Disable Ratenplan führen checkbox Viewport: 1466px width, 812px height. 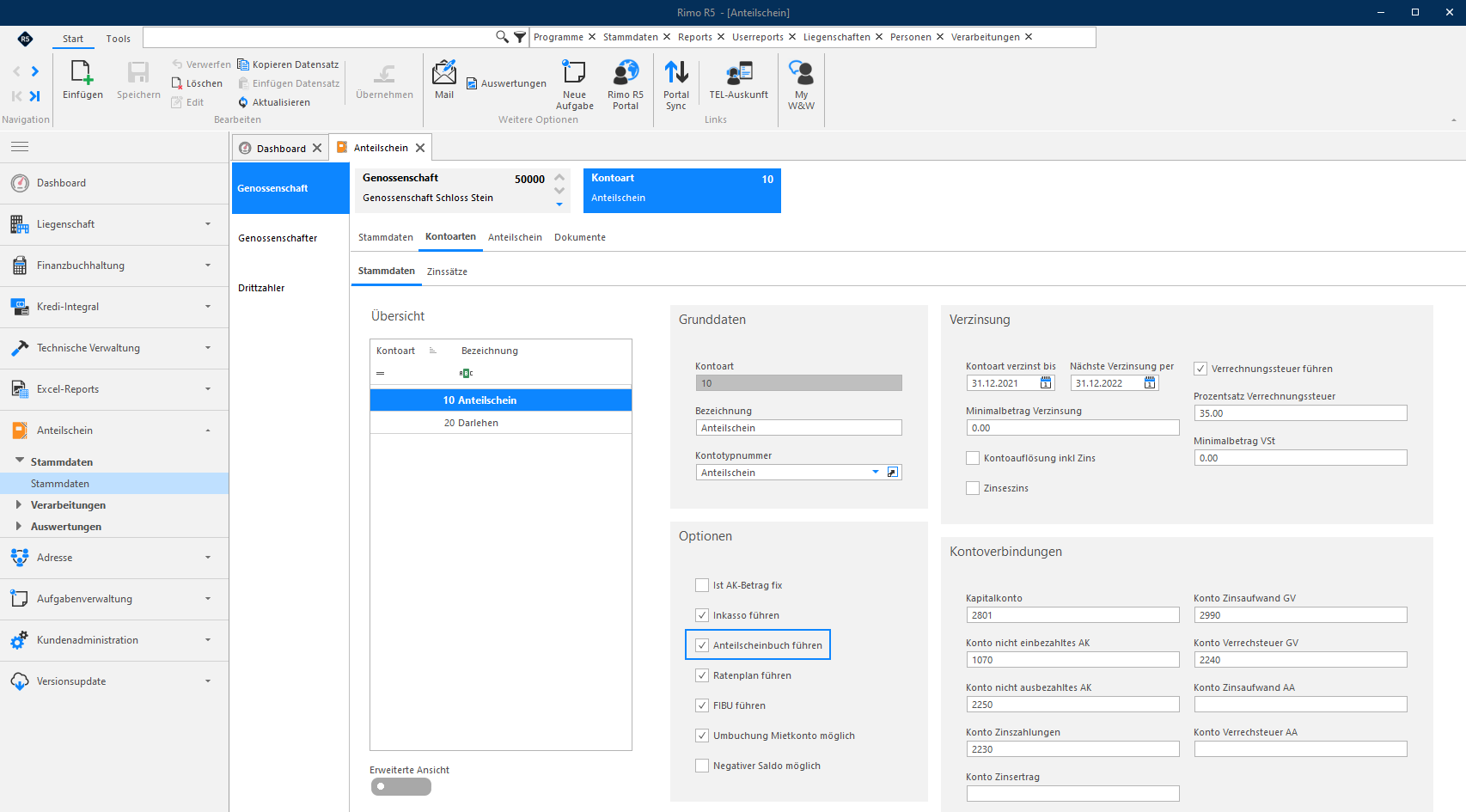click(x=702, y=675)
